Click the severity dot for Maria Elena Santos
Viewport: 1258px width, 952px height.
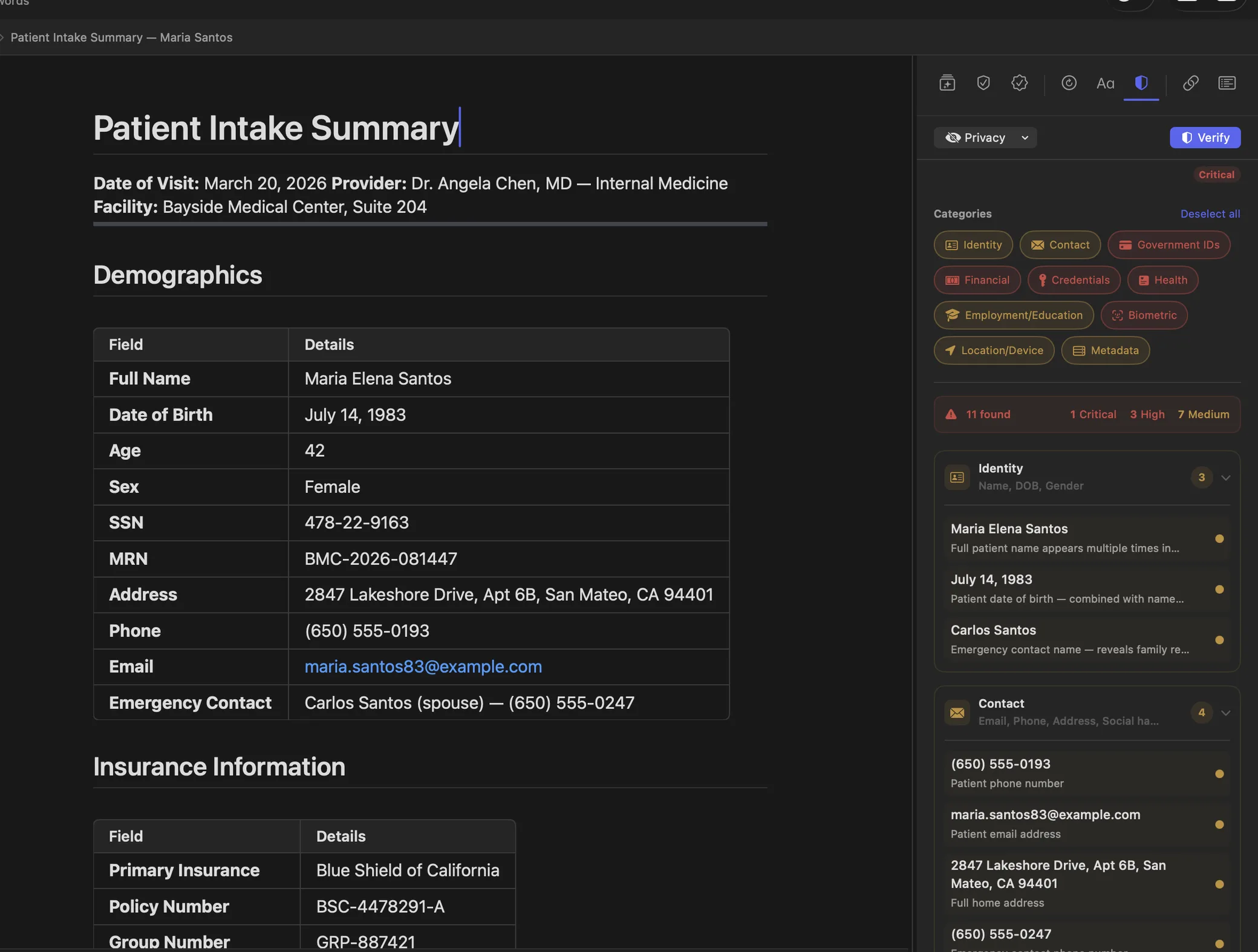[1219, 539]
